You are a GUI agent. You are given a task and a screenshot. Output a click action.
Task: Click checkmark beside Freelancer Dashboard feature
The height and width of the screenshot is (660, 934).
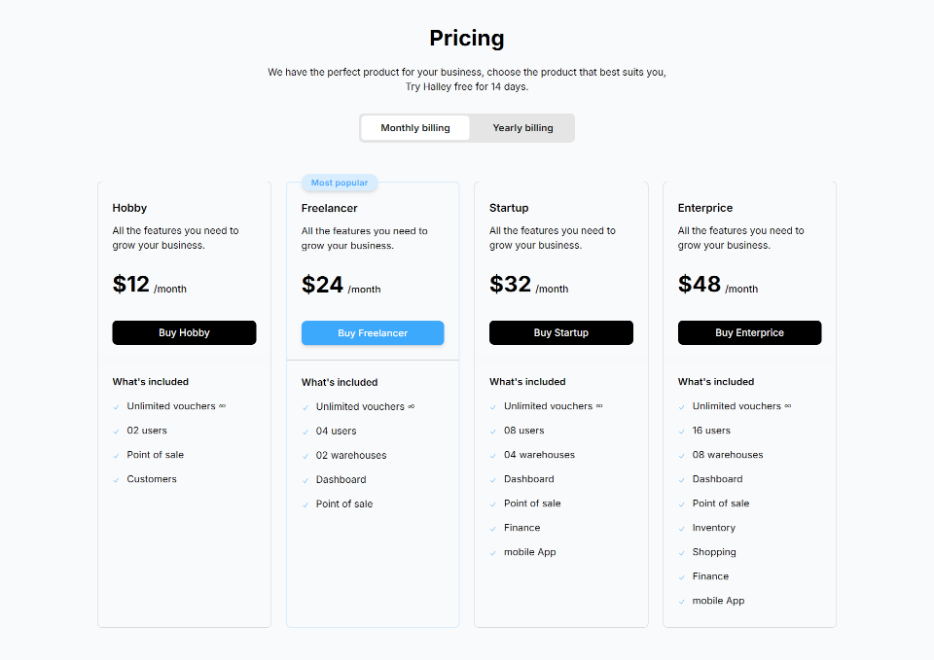point(306,481)
